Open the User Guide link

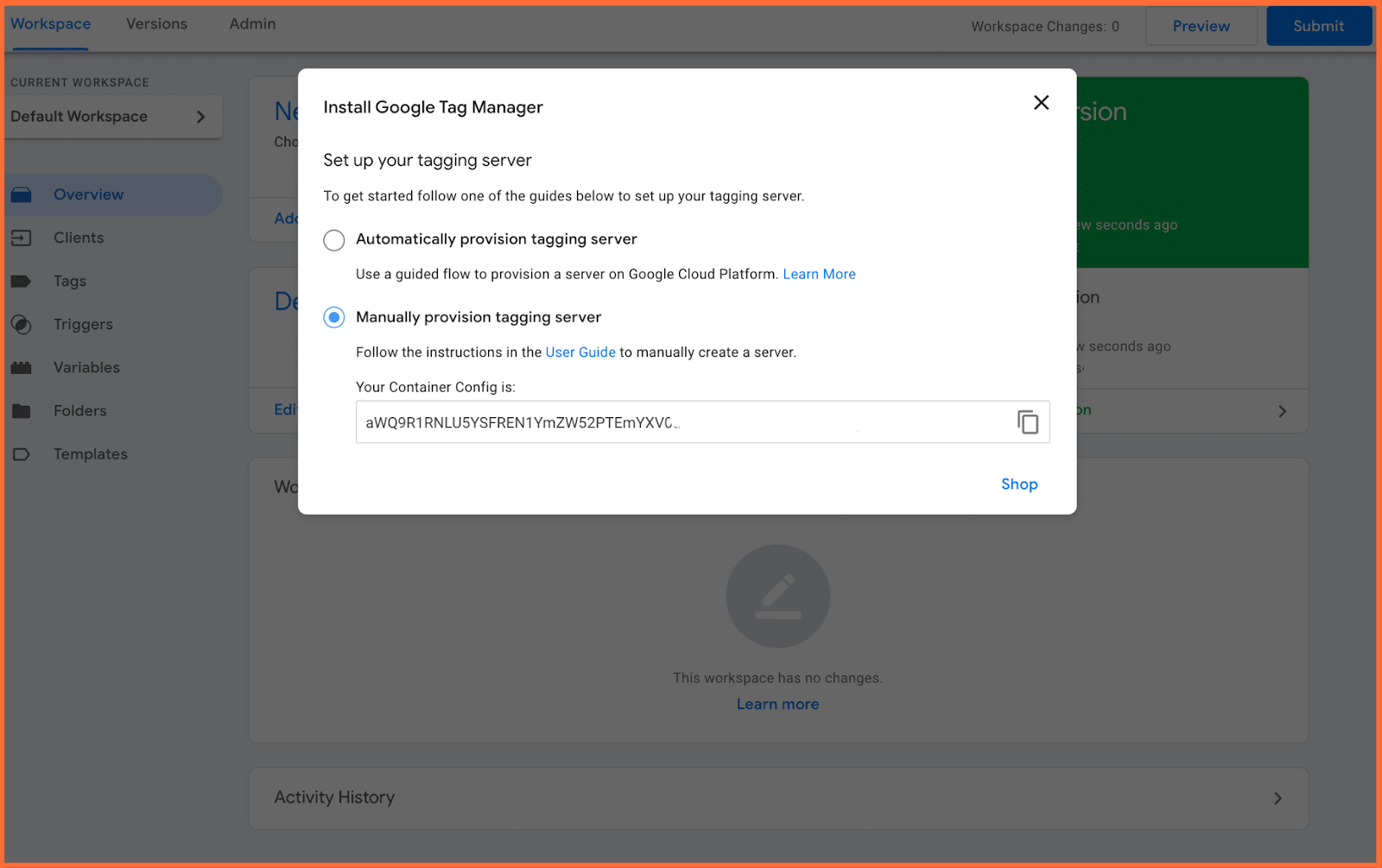[580, 352]
